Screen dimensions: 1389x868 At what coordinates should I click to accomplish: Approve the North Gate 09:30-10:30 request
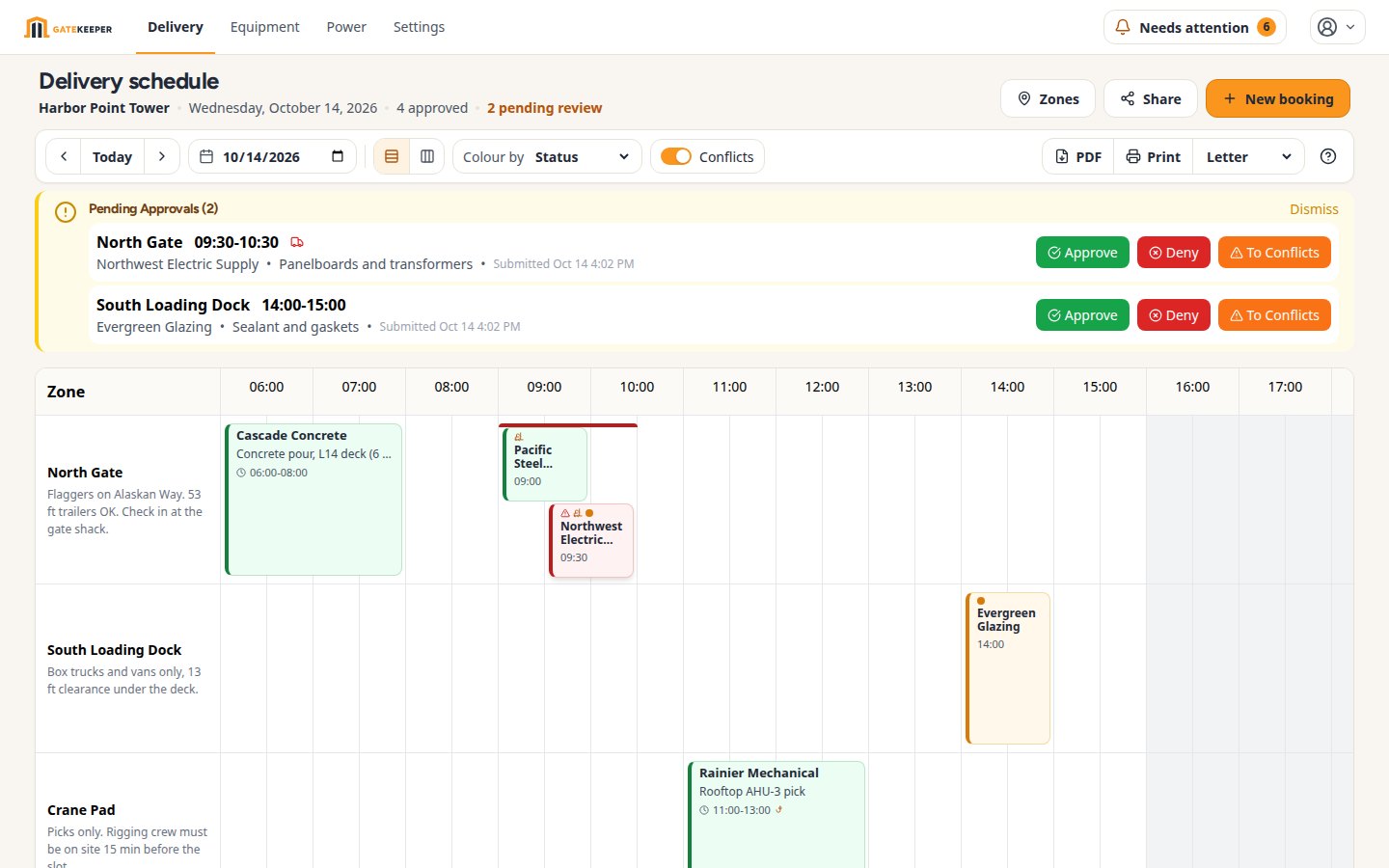tap(1082, 252)
